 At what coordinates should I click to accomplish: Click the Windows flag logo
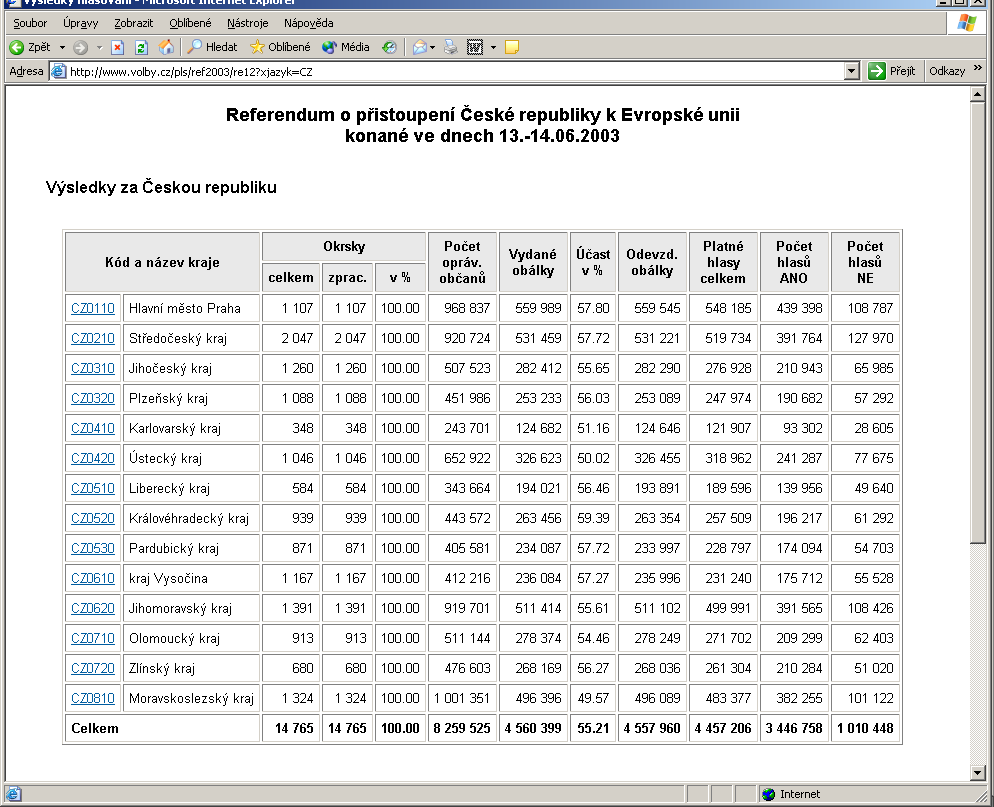(x=966, y=23)
